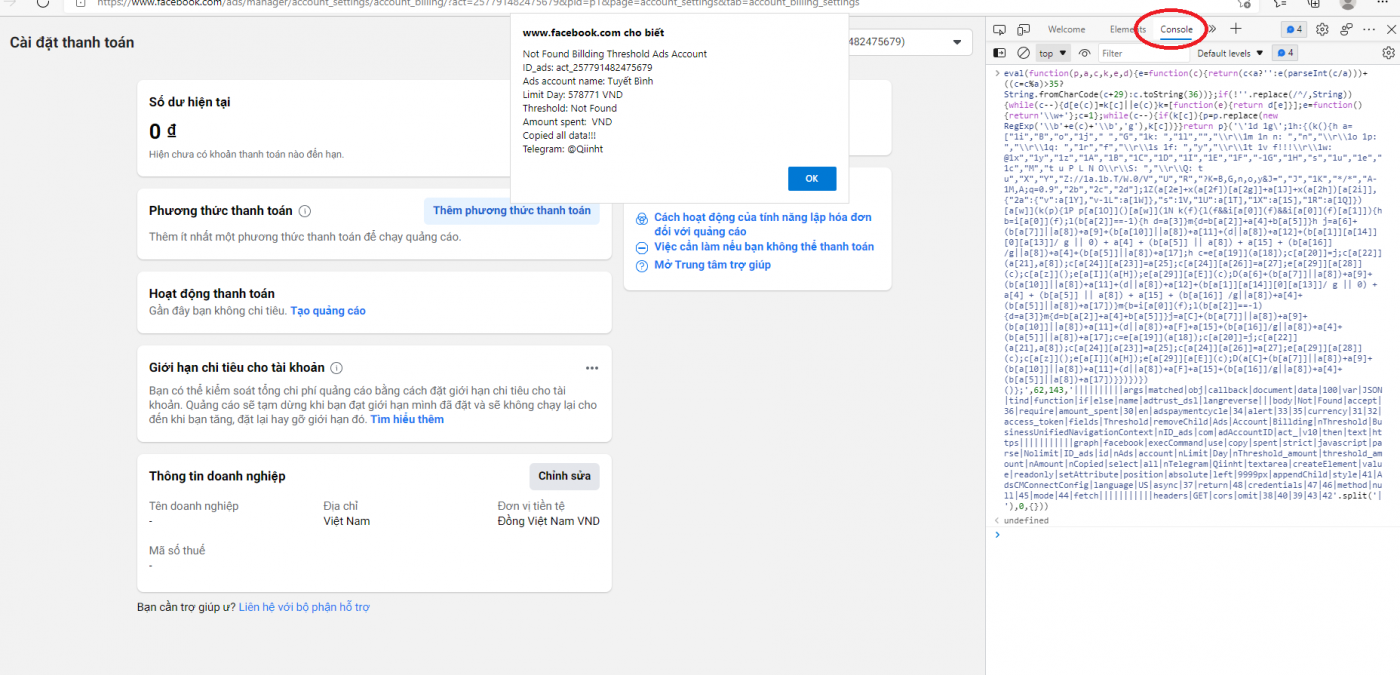Open issues badge in DevTools top bar
1400x675 pixels.
click(x=1293, y=30)
